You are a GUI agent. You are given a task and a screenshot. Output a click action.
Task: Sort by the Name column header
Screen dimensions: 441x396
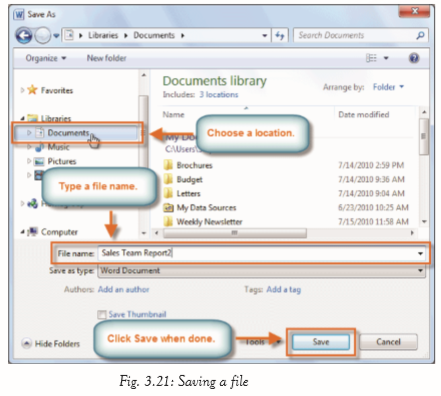[173, 115]
